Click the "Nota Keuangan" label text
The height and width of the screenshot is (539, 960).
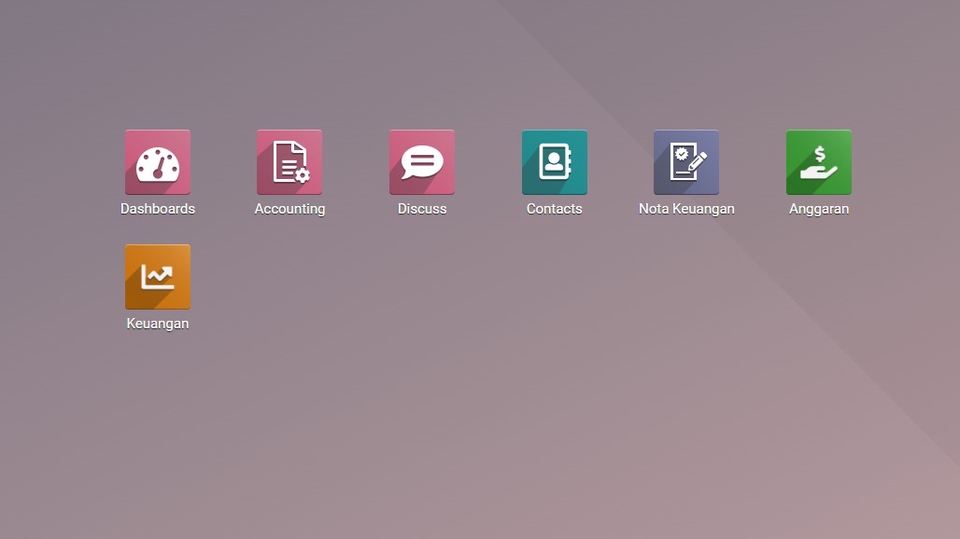686,209
